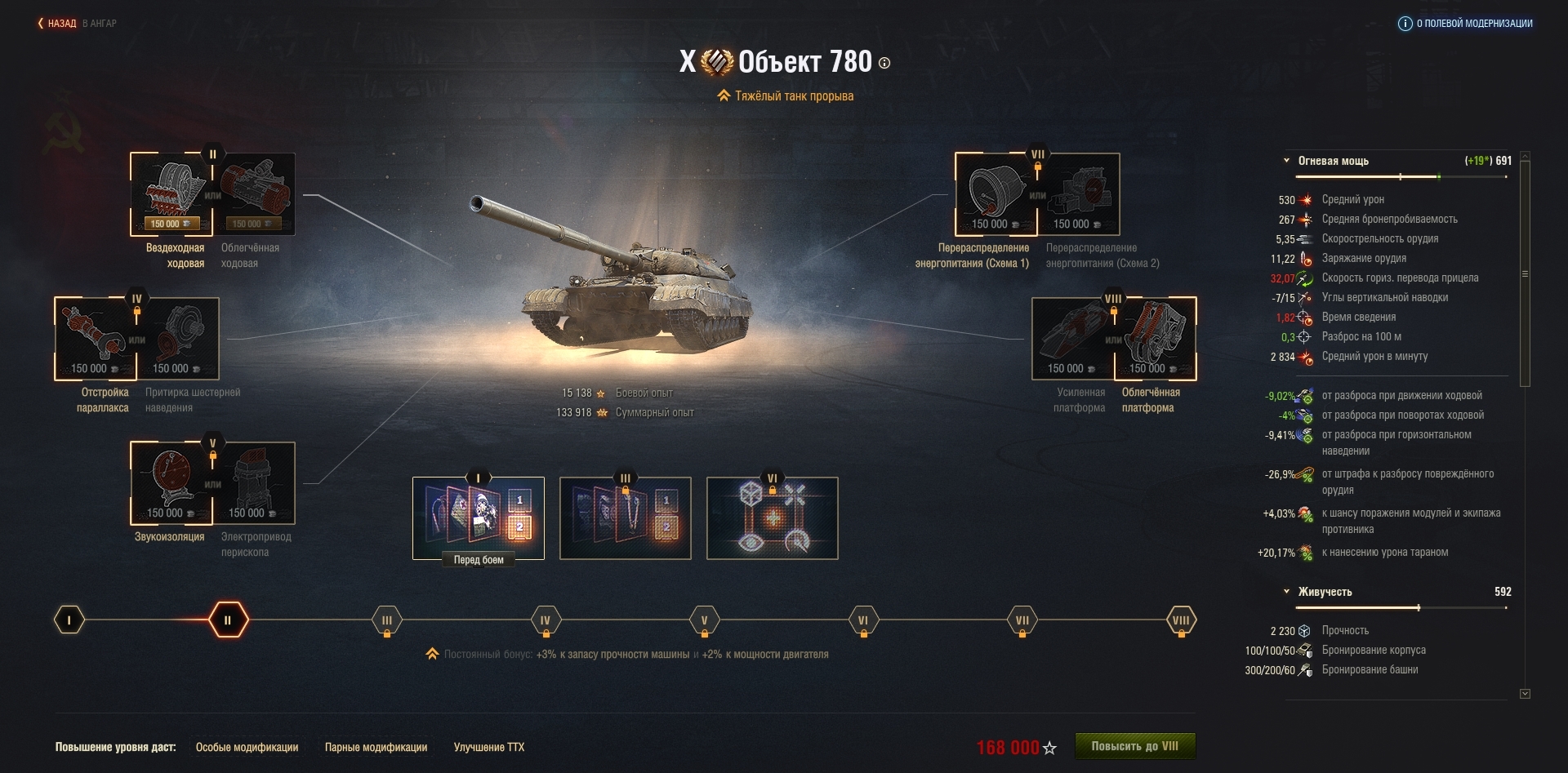
Task: Open О полевой модернизации info link
Action: pyautogui.click(x=1466, y=24)
